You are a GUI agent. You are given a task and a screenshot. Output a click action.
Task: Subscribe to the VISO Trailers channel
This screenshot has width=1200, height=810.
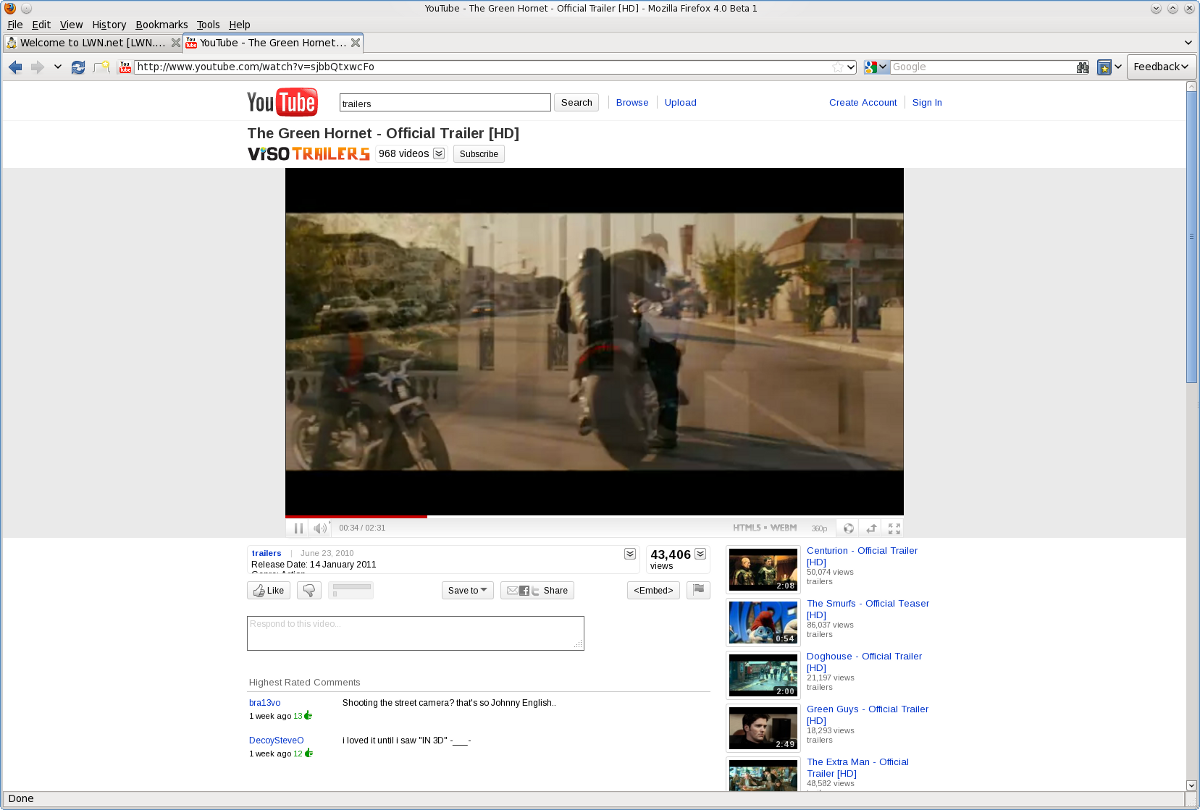(479, 154)
